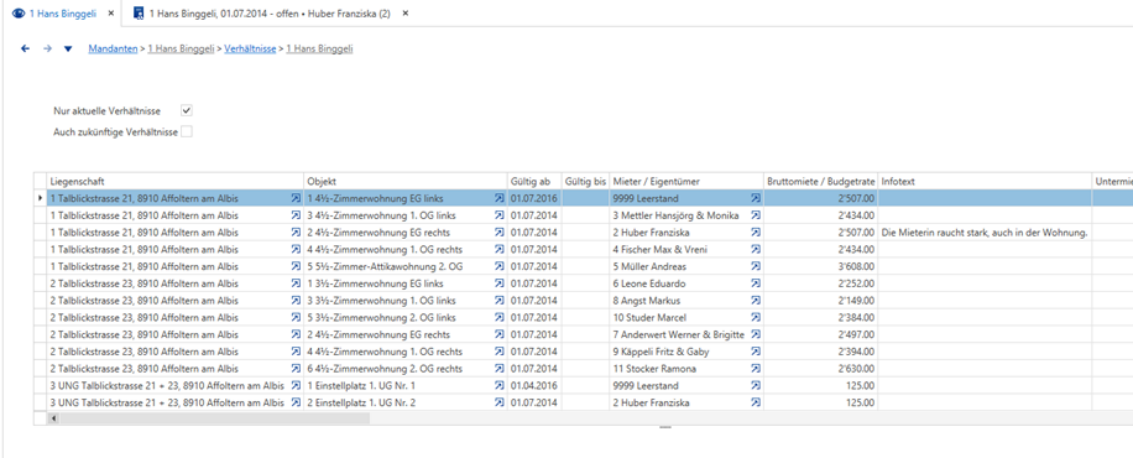Click the document icon on the Huber Franziska tab

pos(139,13)
